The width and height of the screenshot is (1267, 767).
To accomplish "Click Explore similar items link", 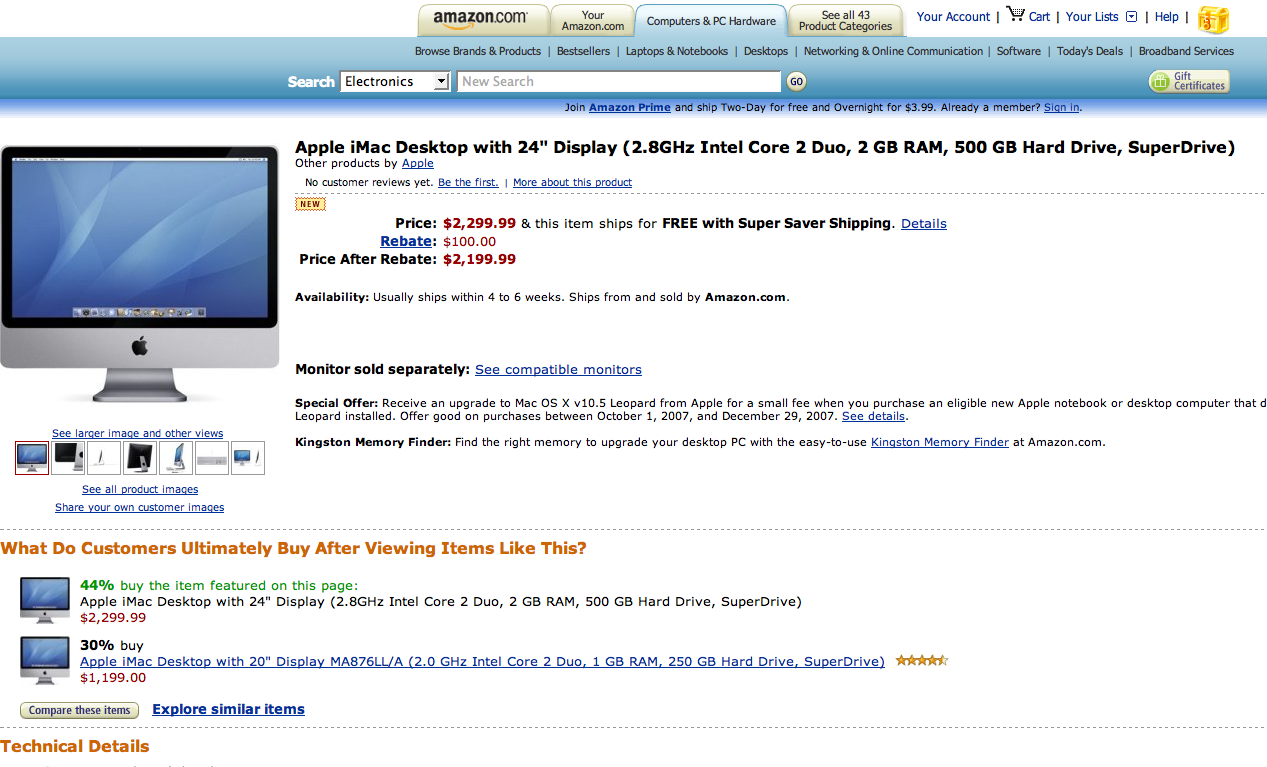I will (228, 709).
